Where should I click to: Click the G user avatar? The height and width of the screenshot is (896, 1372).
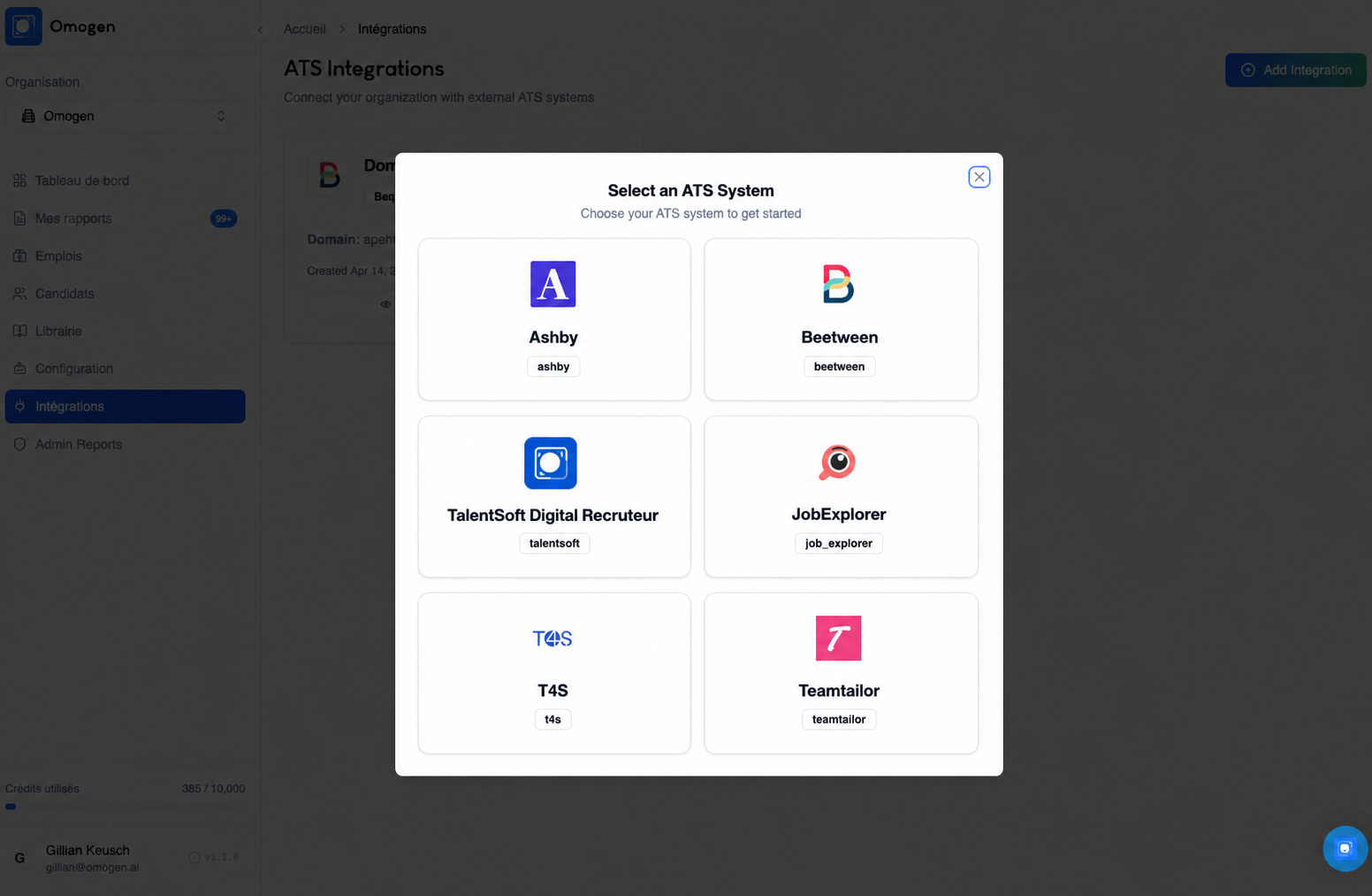click(x=19, y=858)
